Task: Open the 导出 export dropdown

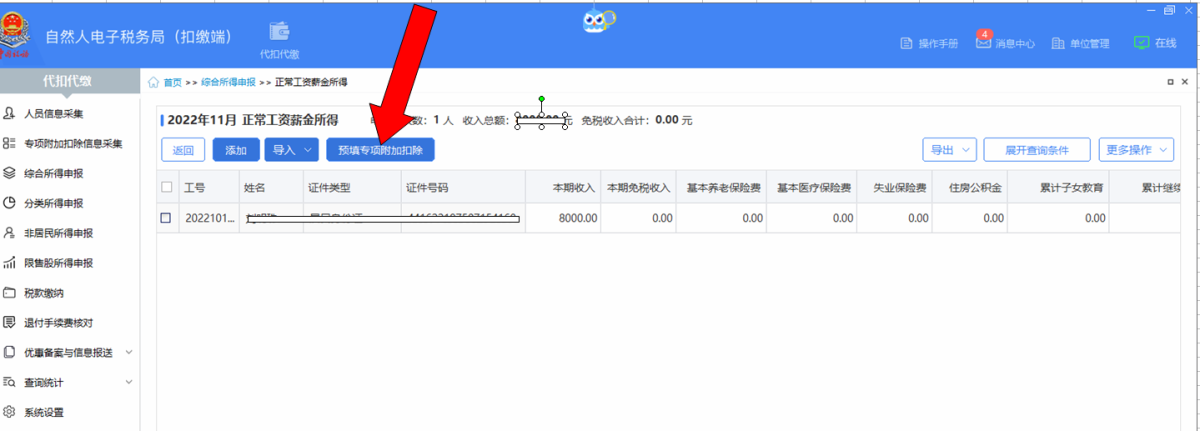Action: point(949,150)
